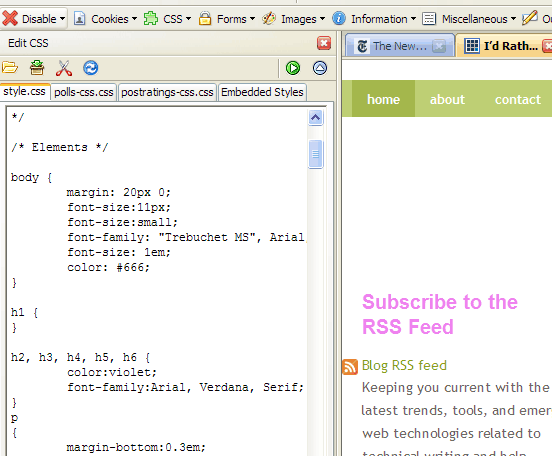Click the CSS editor scrollbar thumb
This screenshot has width=552, height=456.
click(x=315, y=154)
